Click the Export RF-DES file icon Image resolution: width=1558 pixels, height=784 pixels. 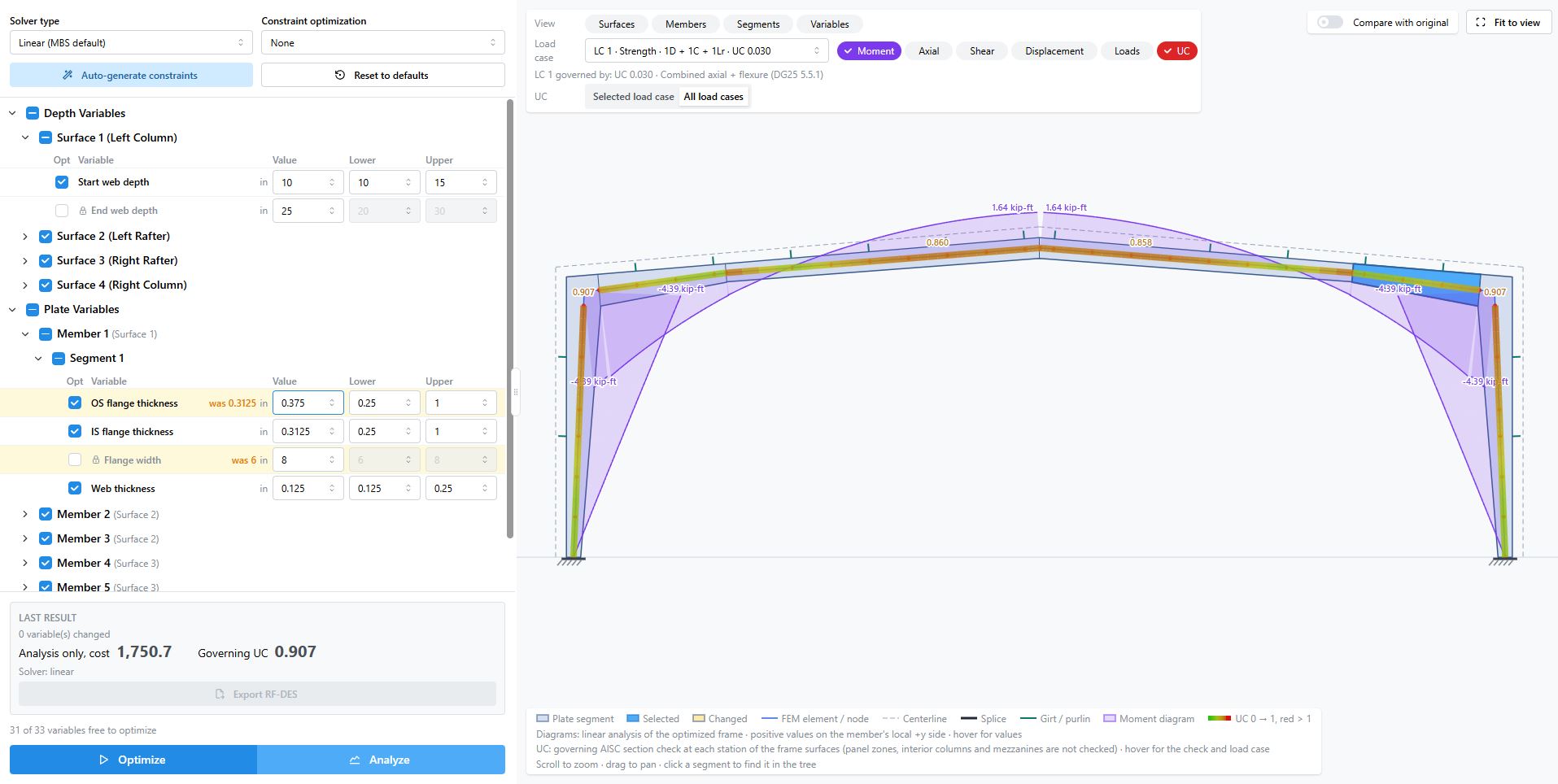tap(220, 694)
